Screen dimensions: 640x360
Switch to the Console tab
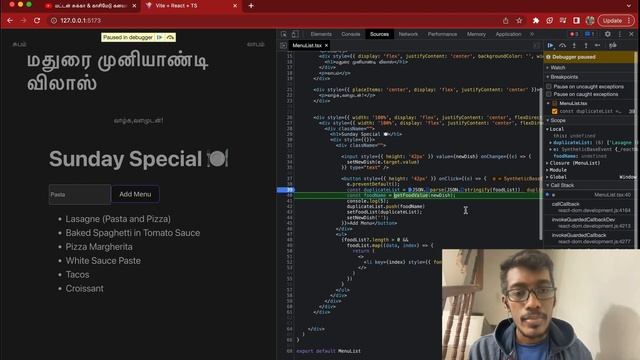pos(351,34)
